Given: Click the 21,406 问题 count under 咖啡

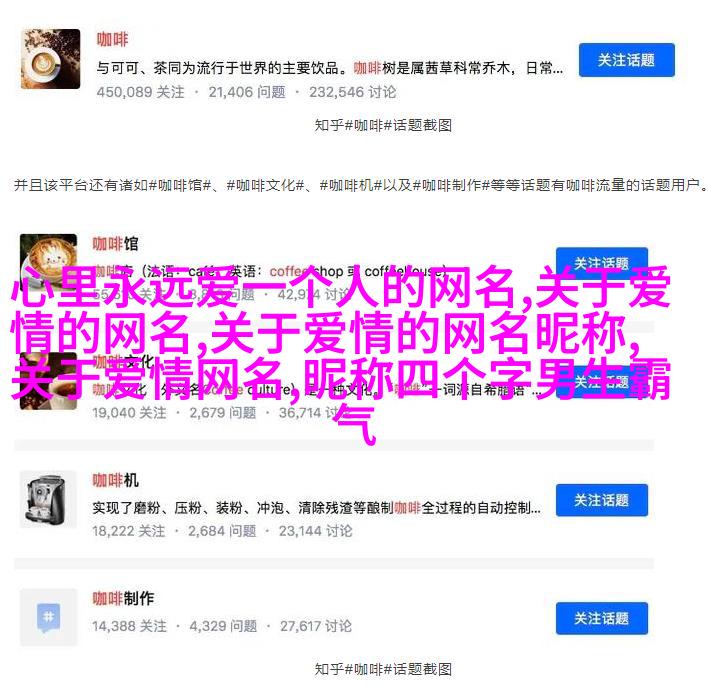Looking at the screenshot, I should (x=247, y=92).
